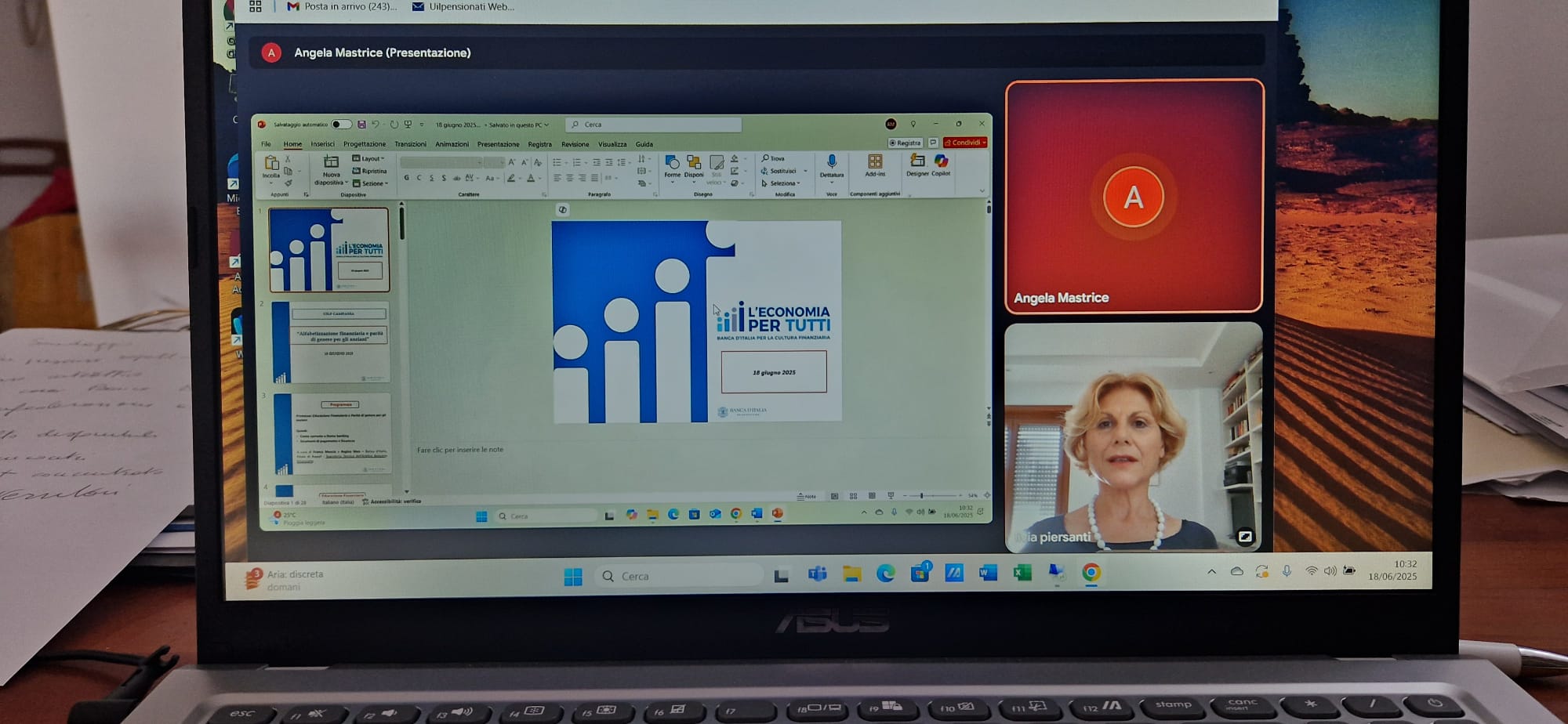The width and height of the screenshot is (1568, 724).
Task: Open the Sostituisci dropdown arrow
Action: (x=805, y=171)
